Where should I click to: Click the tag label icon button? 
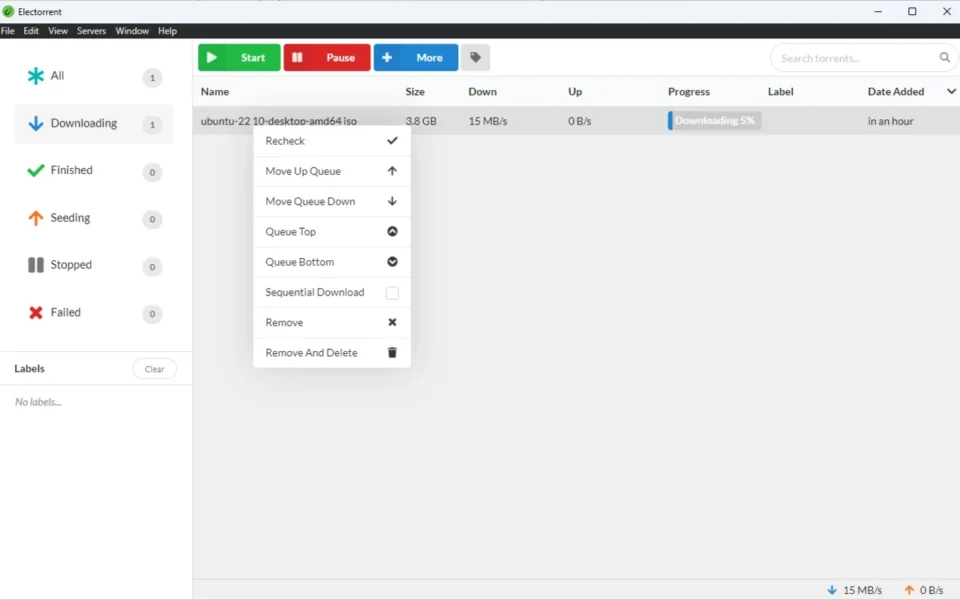pos(475,58)
